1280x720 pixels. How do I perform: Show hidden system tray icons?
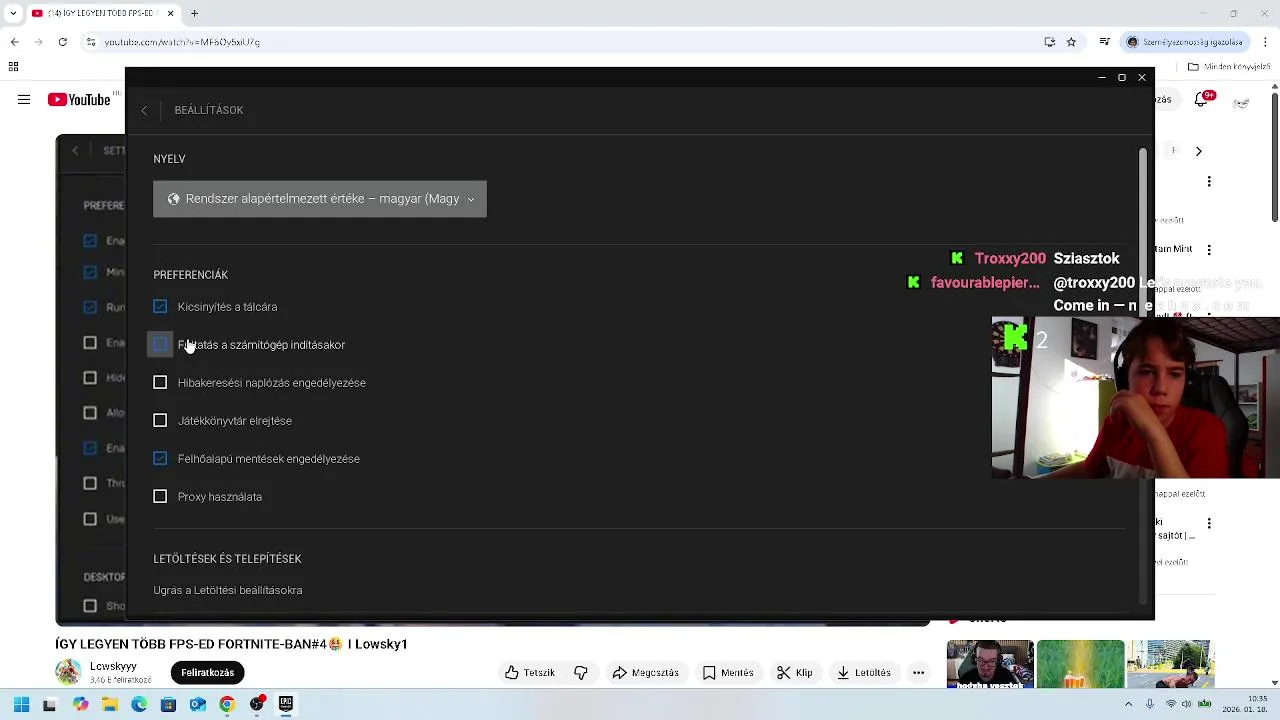coord(1130,705)
